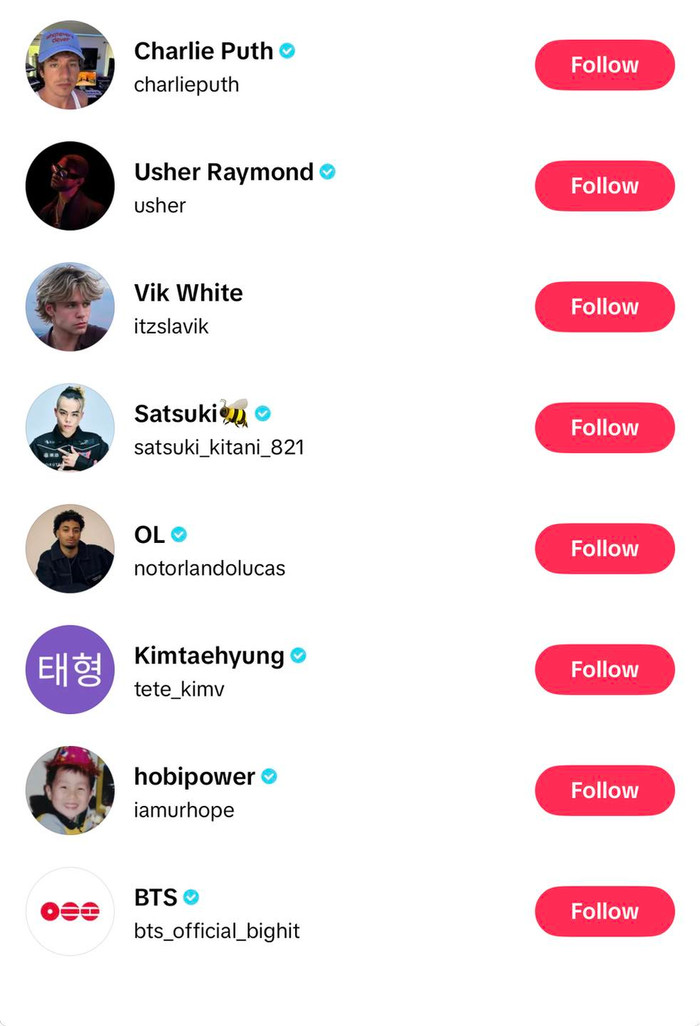This screenshot has width=700, height=1026.
Task: View the itzslavik profile avatar
Action: 70,307
